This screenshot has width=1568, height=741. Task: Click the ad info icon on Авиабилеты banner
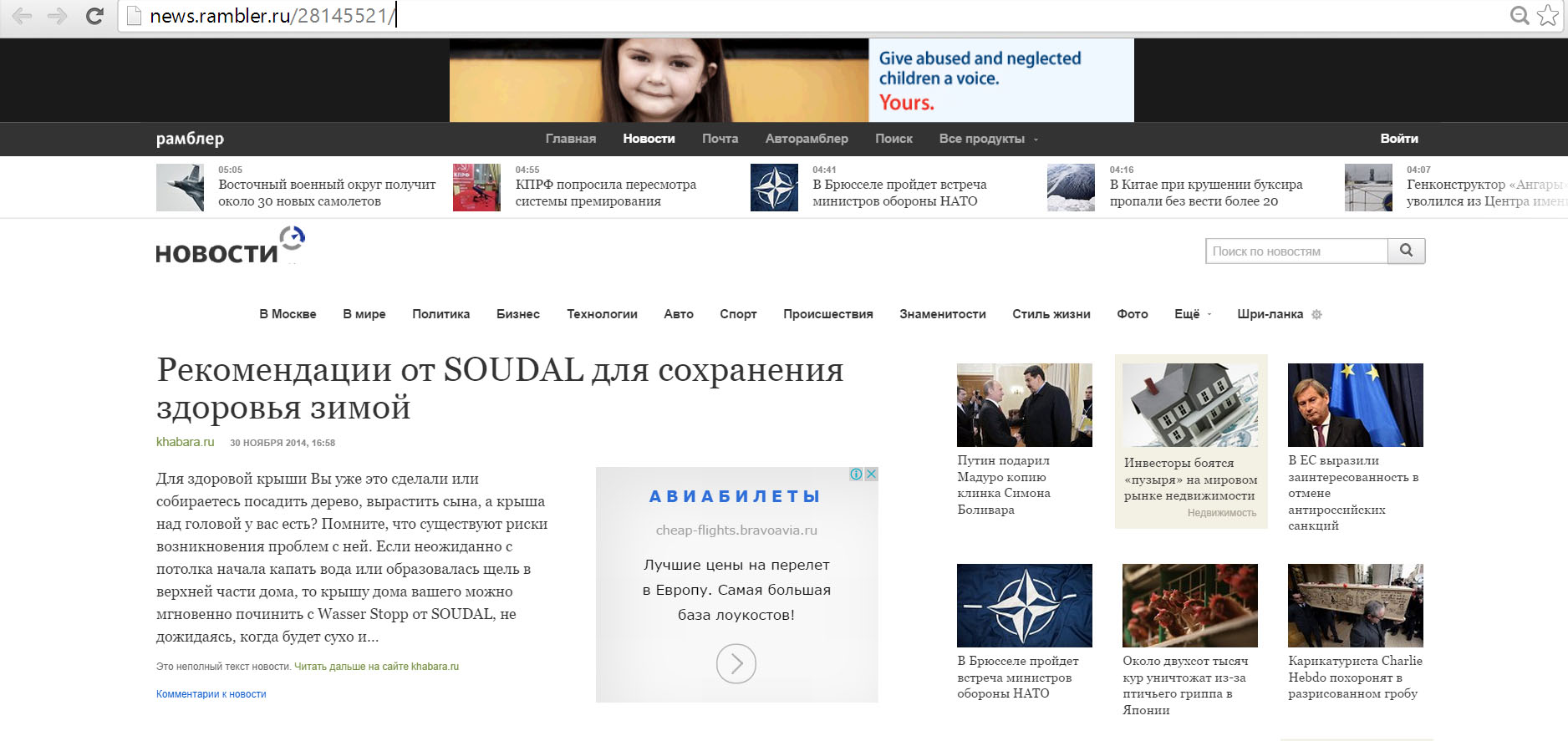pos(857,474)
